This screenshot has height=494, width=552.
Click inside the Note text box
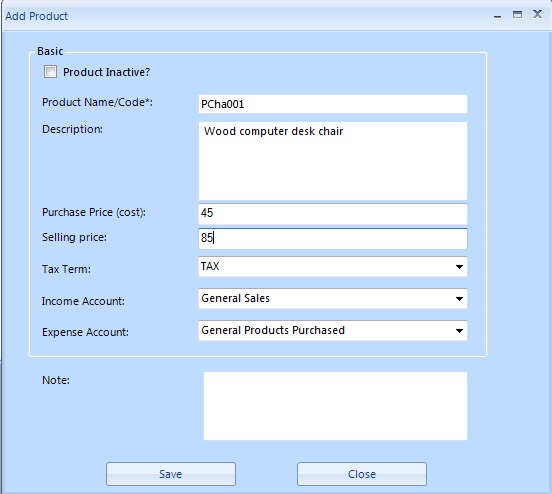[x=335, y=406]
